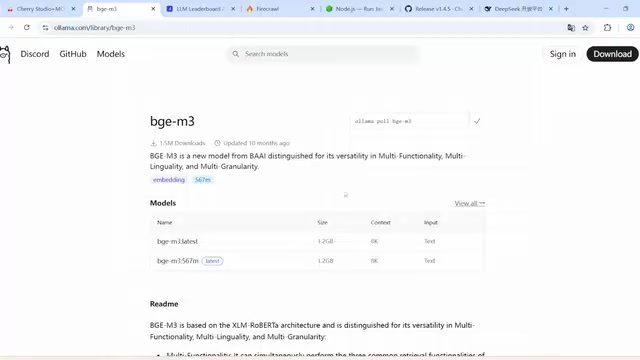This screenshot has height=360, width=640.
Task: Click the Sign in button
Action: [x=562, y=54]
